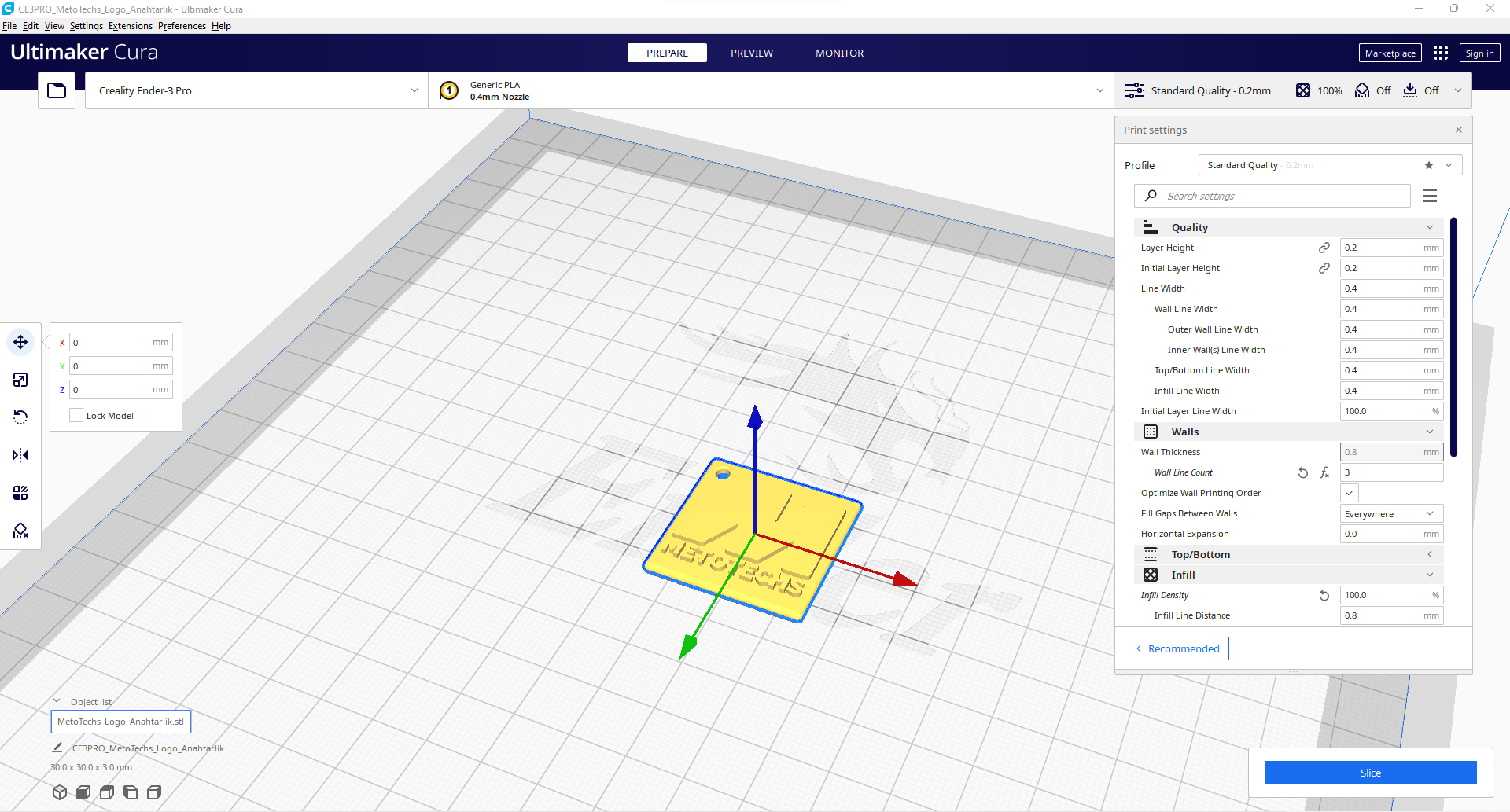This screenshot has height=812, width=1510.
Task: Click the profile star icon
Action: pyautogui.click(x=1429, y=165)
